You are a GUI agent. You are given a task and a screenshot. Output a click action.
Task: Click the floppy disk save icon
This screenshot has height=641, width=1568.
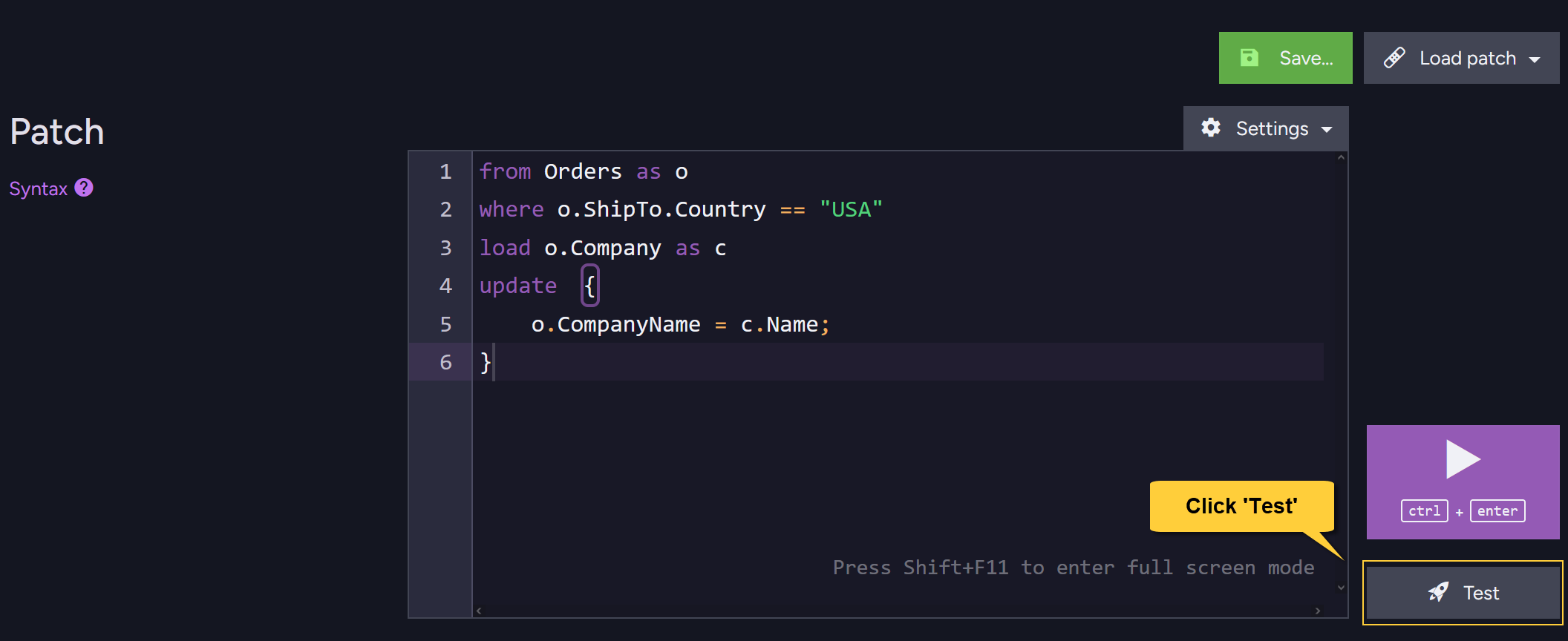pyautogui.click(x=1249, y=58)
